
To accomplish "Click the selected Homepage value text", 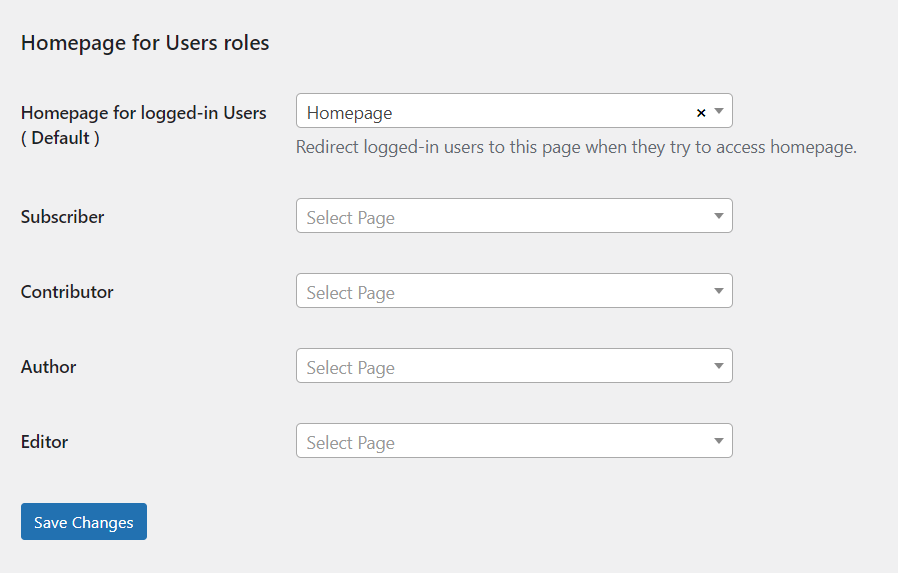I will 349,113.
